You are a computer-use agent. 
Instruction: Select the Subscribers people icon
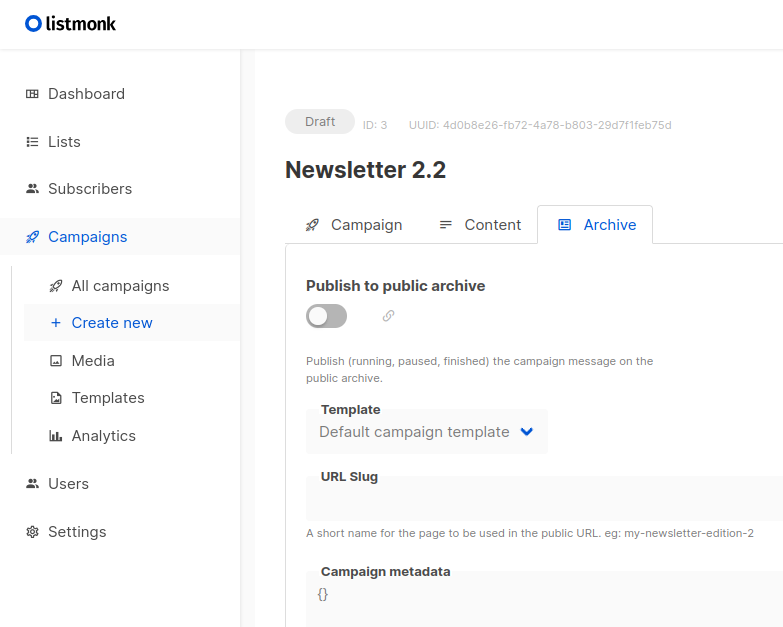32,189
